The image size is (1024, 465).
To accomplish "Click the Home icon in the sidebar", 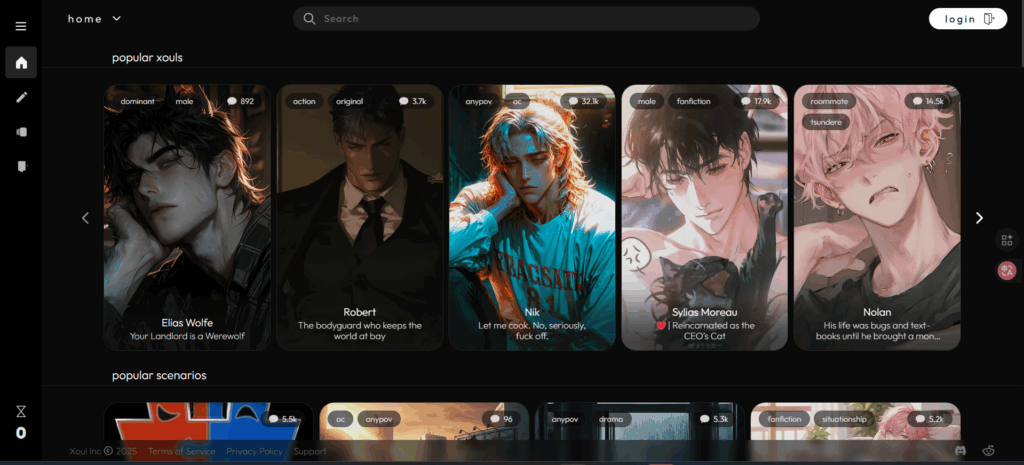I will tap(21, 62).
